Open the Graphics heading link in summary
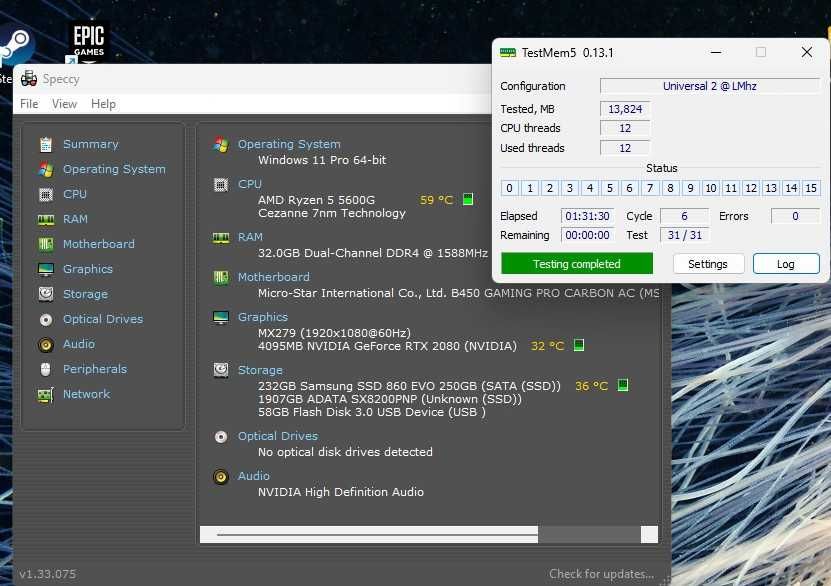831x586 pixels. [263, 317]
